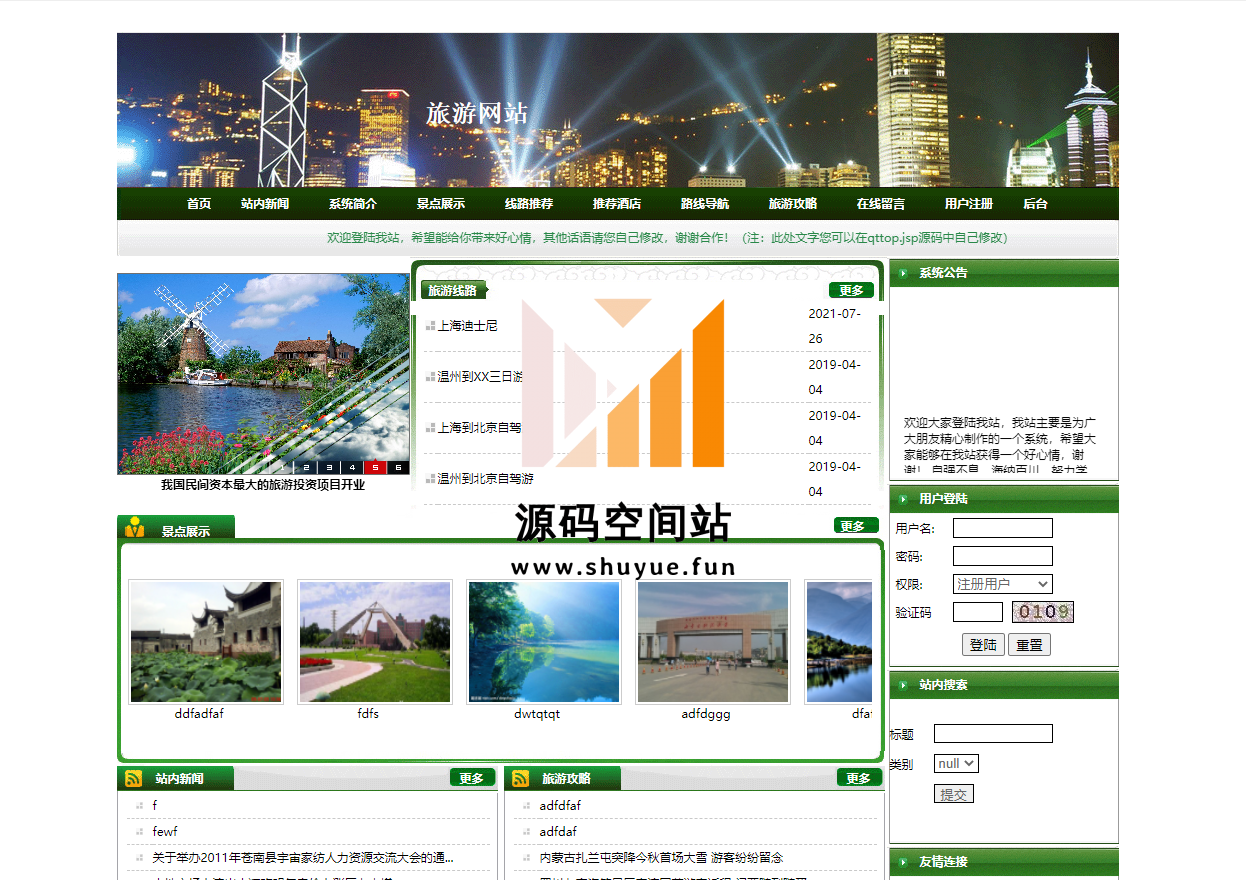Click the dwtqtqt caption text
This screenshot has width=1246, height=880.
coord(537,714)
